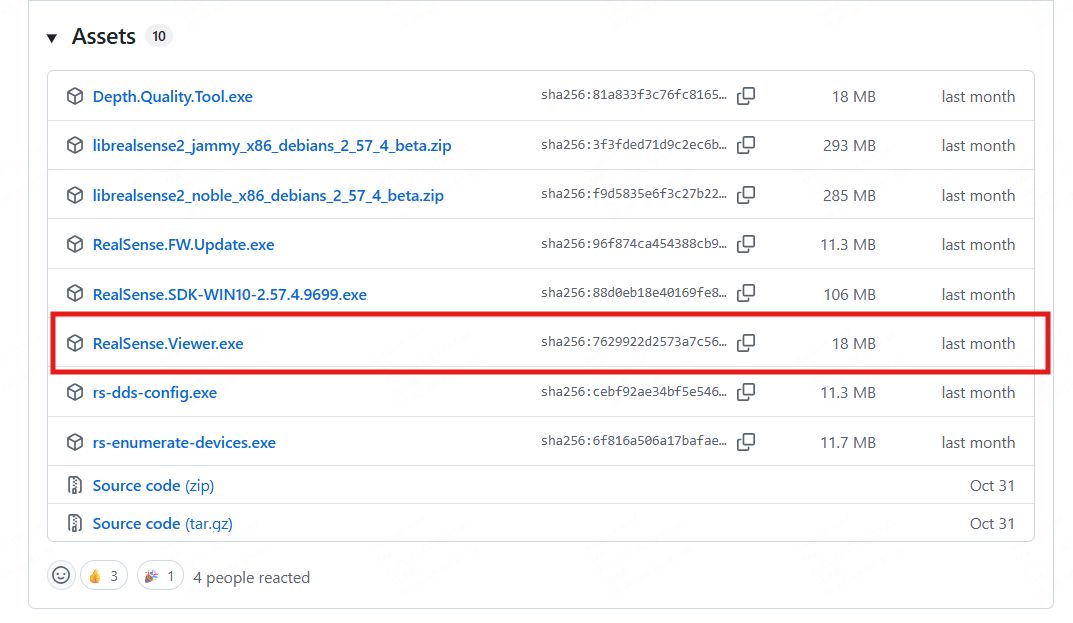Click hash text sha256:81a833f3c76fc8165

tap(634, 95)
